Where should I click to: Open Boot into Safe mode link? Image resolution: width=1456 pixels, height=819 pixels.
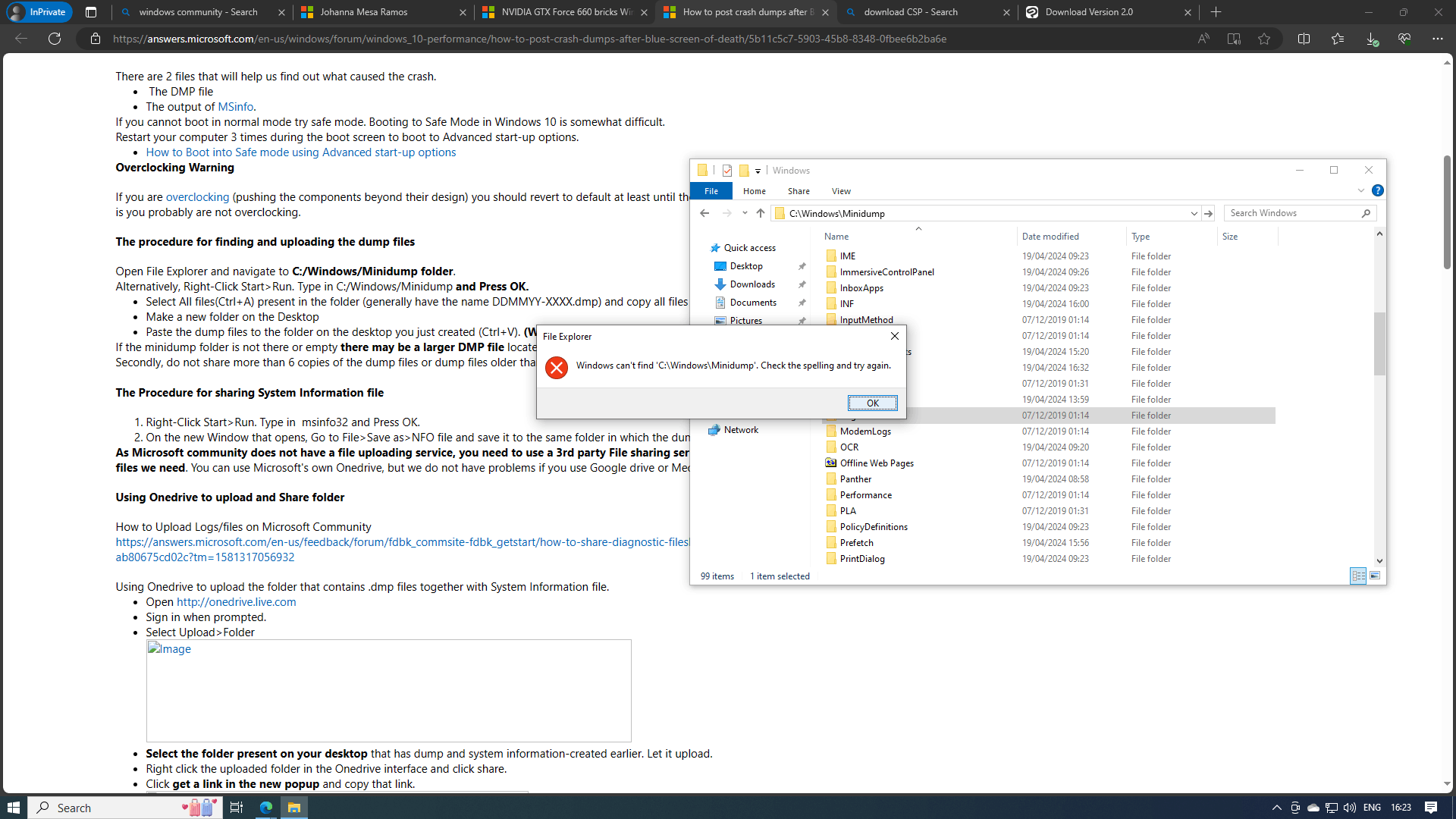pos(301,152)
